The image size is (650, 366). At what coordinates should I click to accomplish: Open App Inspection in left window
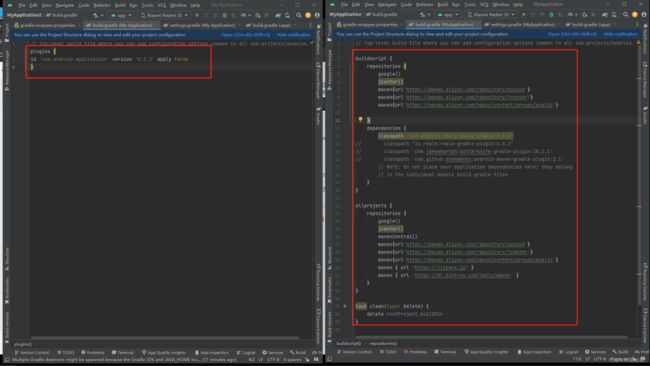tap(211, 353)
